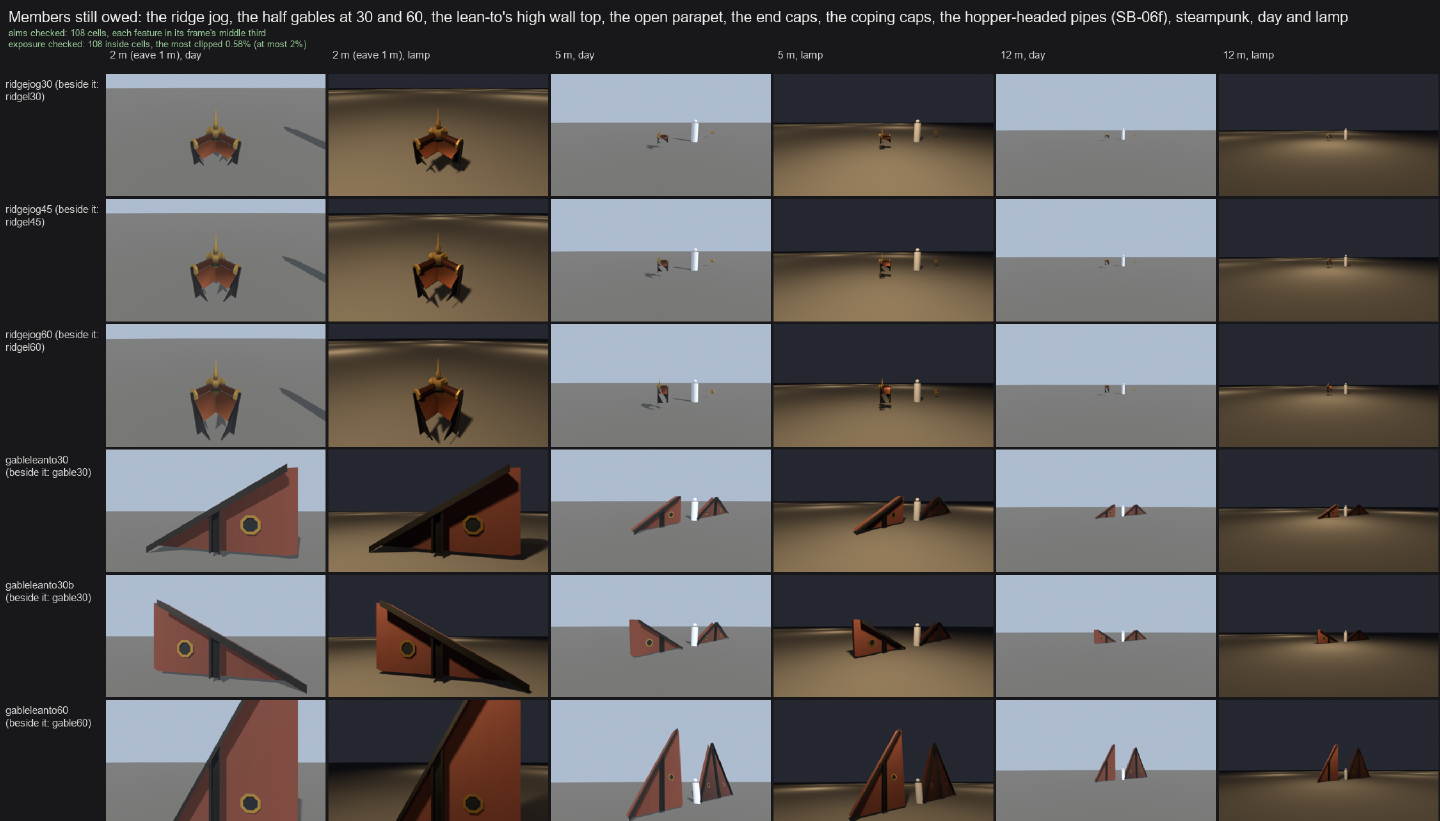View ridgejog60 cell under 5 m day
Screen dimensions: 1440x821
[661, 385]
